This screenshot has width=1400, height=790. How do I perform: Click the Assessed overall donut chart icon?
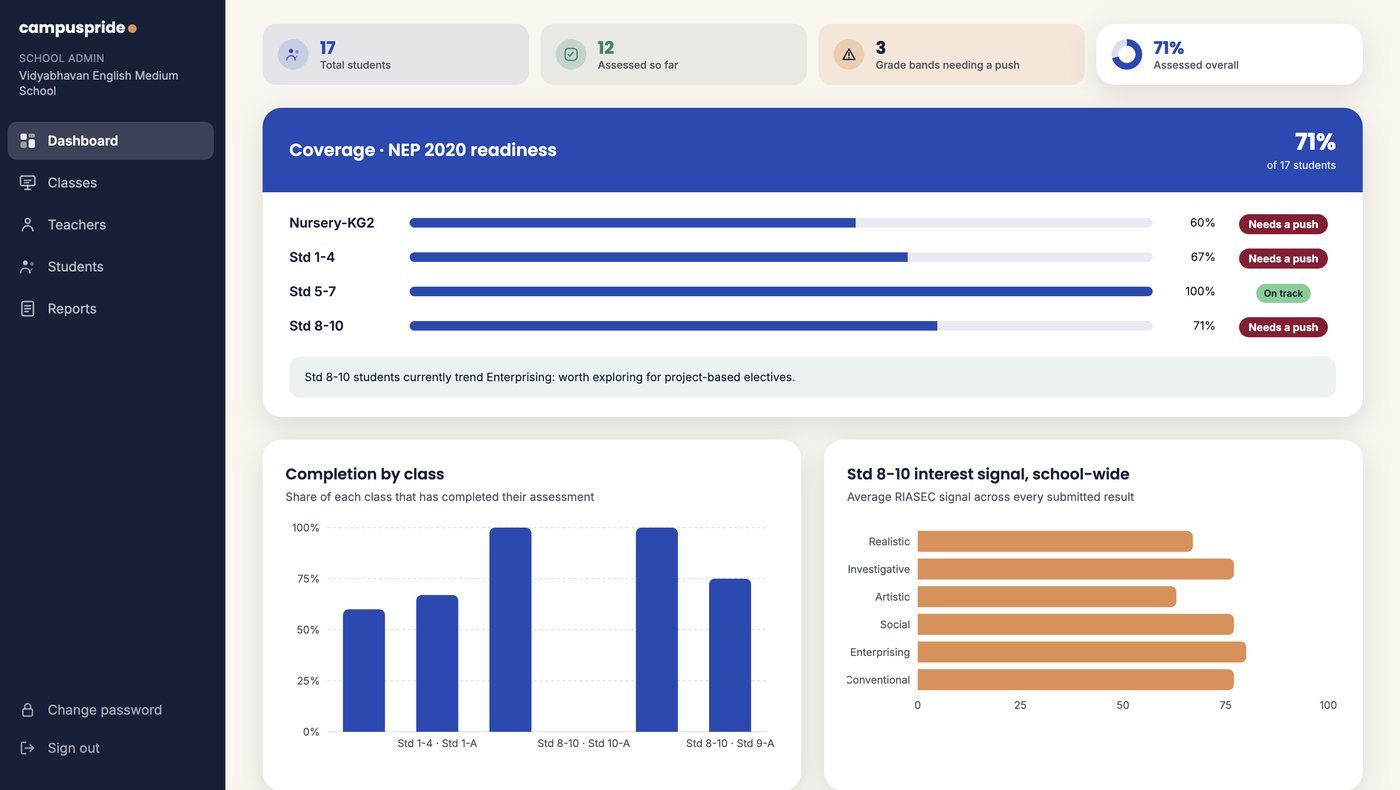[x=1127, y=54]
